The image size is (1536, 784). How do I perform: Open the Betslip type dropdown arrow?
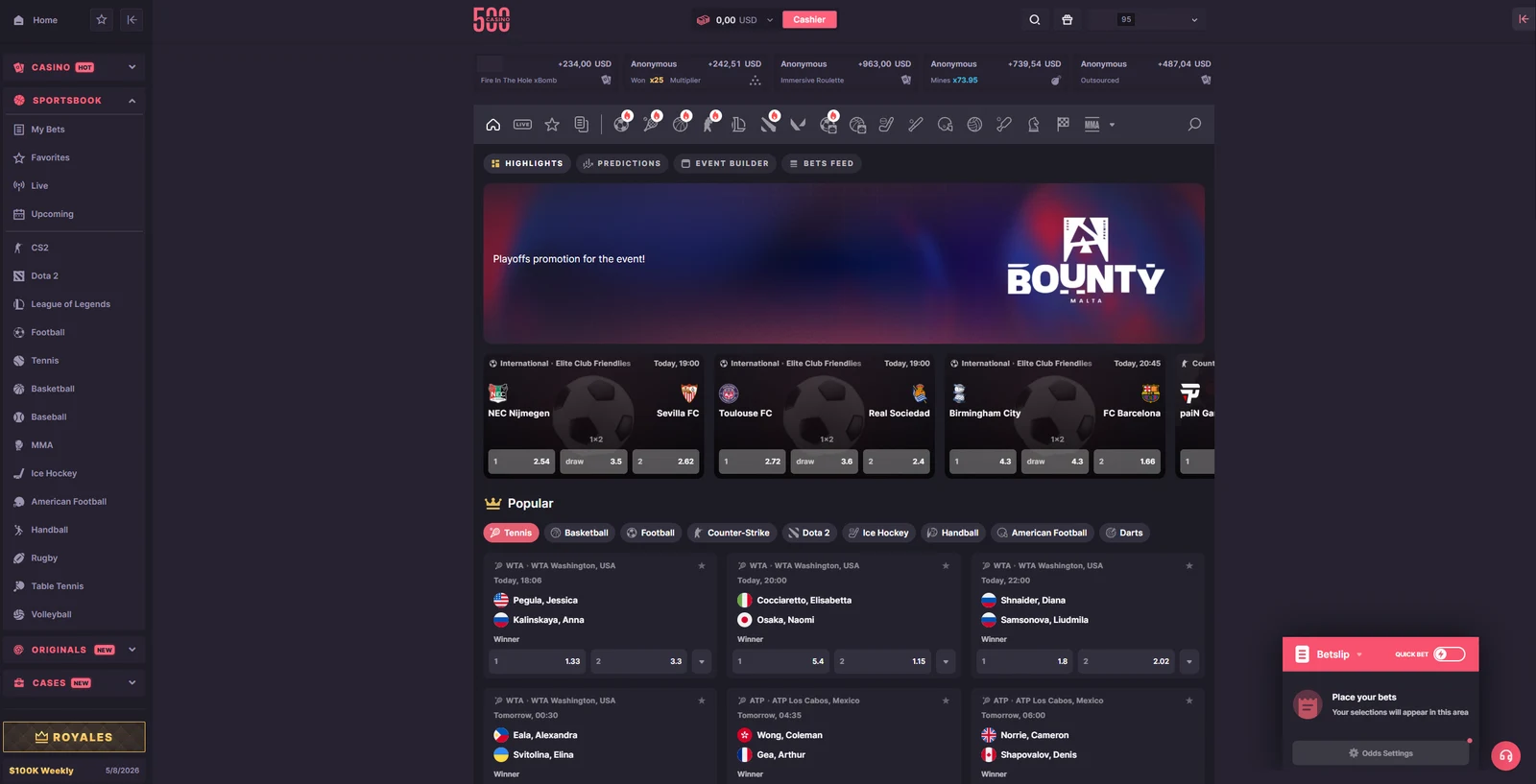tap(1359, 654)
